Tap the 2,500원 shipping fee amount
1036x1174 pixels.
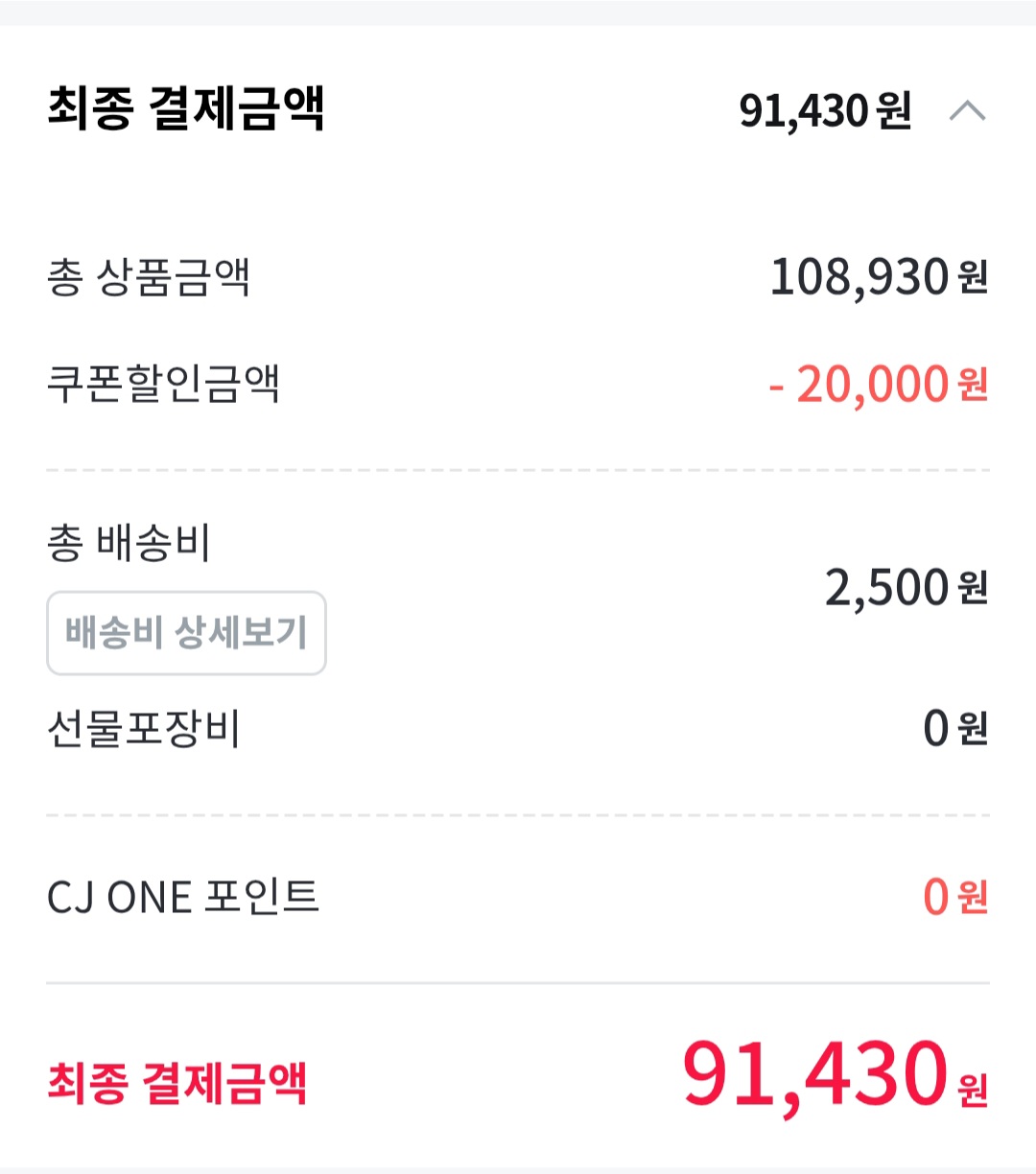[906, 587]
